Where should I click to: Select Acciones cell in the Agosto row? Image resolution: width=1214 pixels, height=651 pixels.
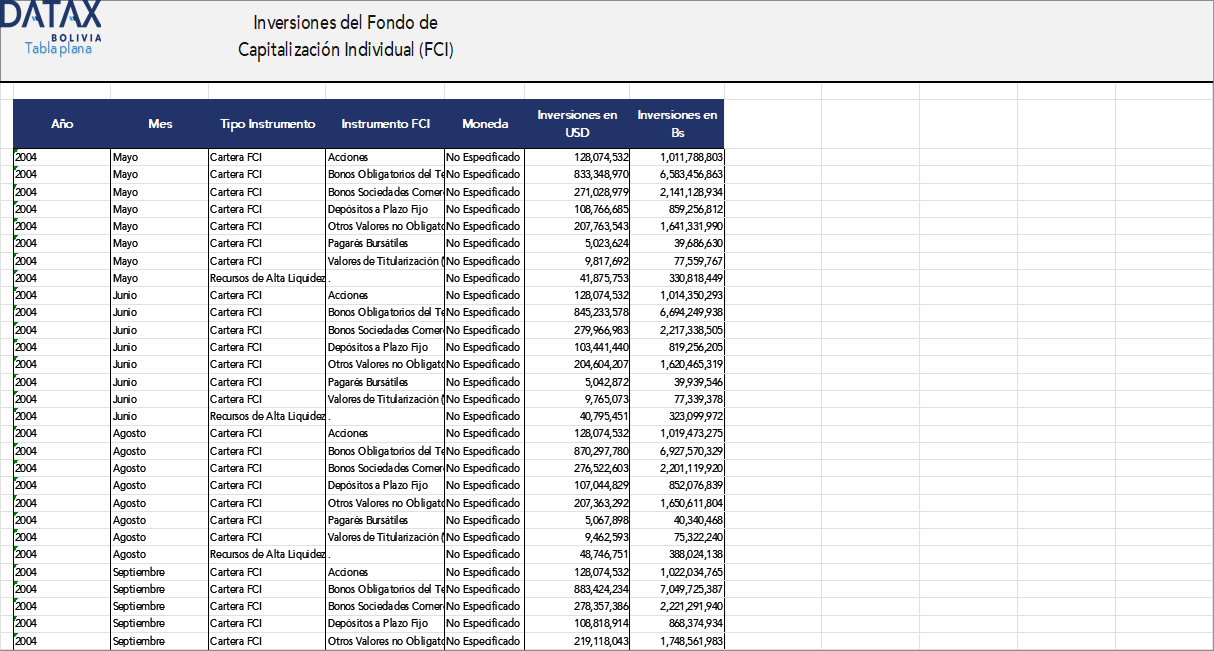point(385,433)
